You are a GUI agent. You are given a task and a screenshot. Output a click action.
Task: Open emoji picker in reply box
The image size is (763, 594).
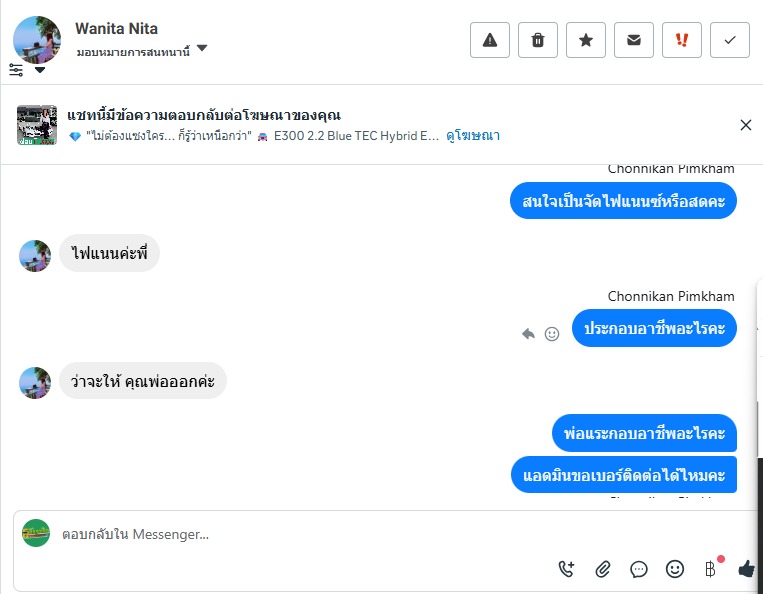(675, 569)
